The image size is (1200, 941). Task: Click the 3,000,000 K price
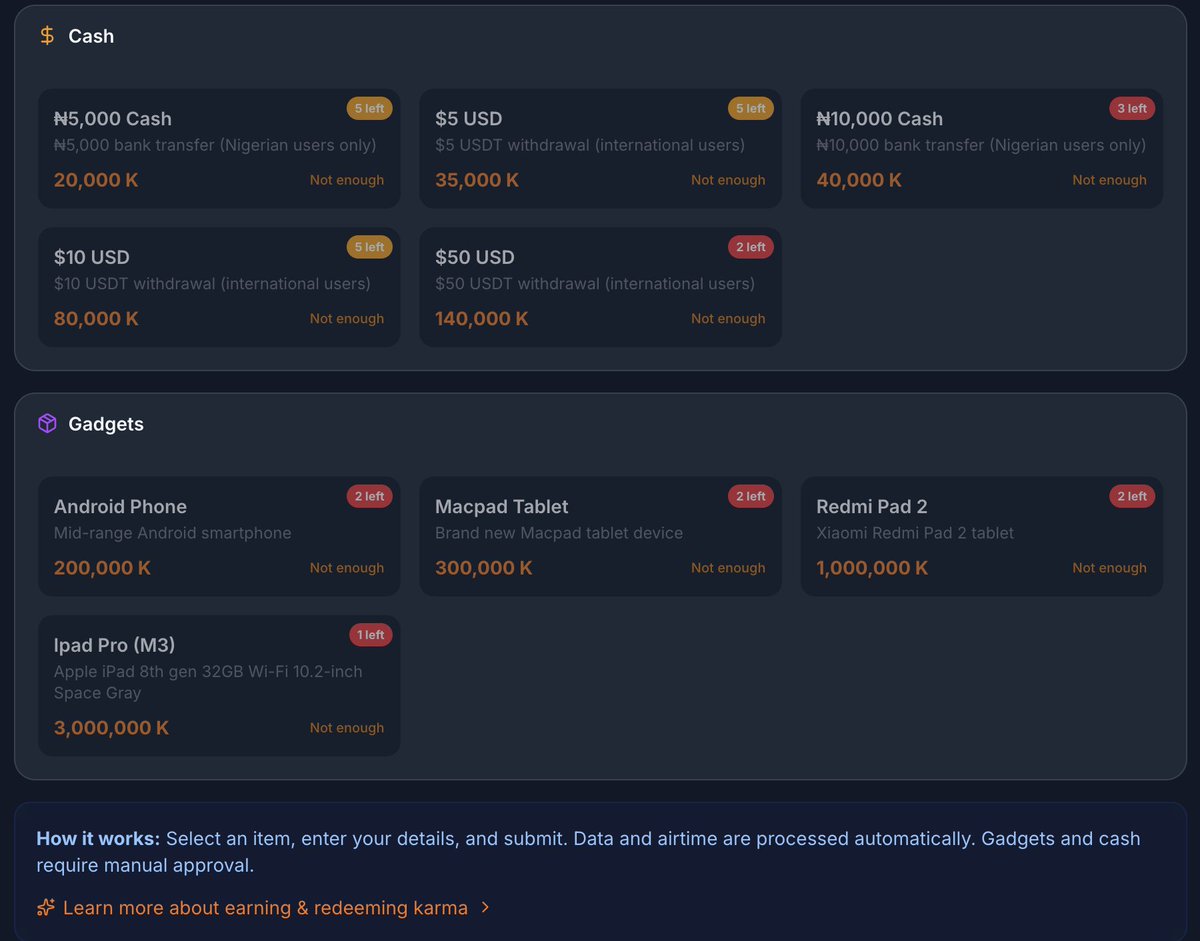[x=111, y=728]
